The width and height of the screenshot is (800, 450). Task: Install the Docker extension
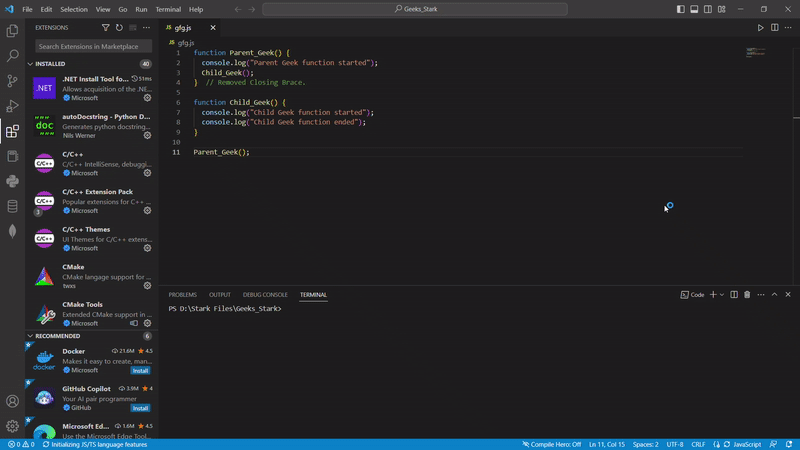click(140, 370)
